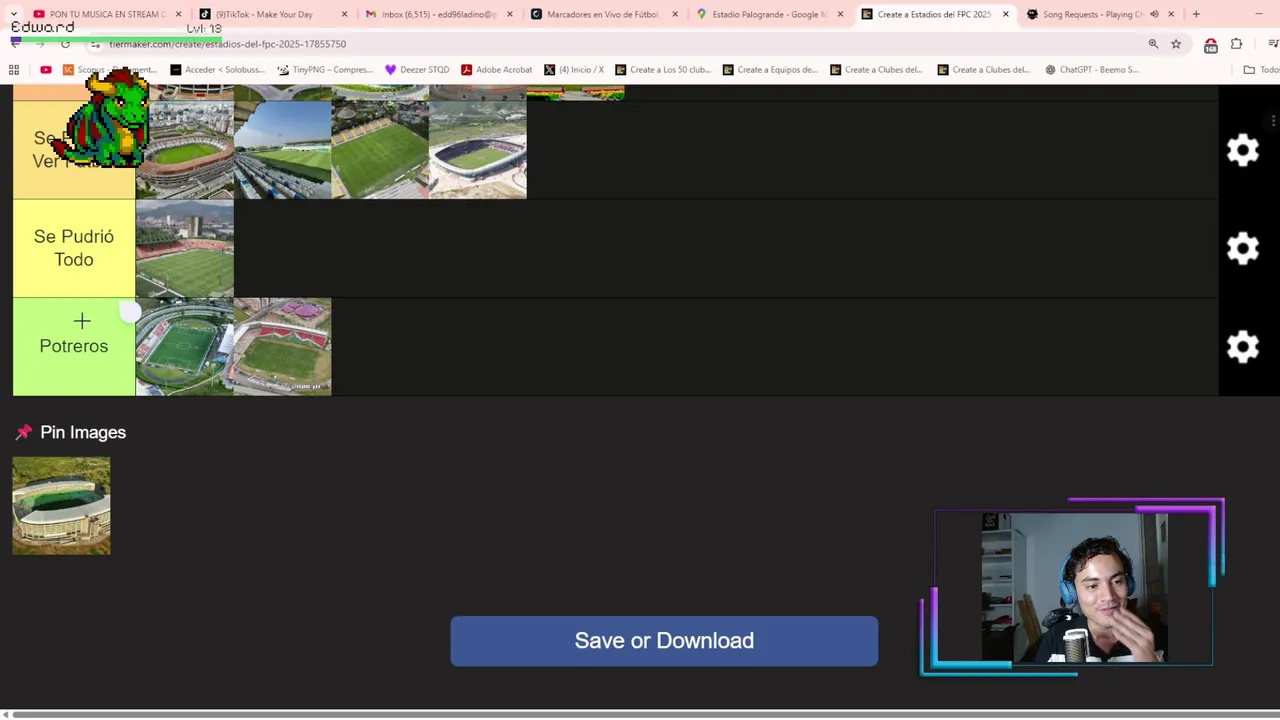Screen dimensions: 1280x720
Task: Click Pin Images heading
Action: point(83,432)
